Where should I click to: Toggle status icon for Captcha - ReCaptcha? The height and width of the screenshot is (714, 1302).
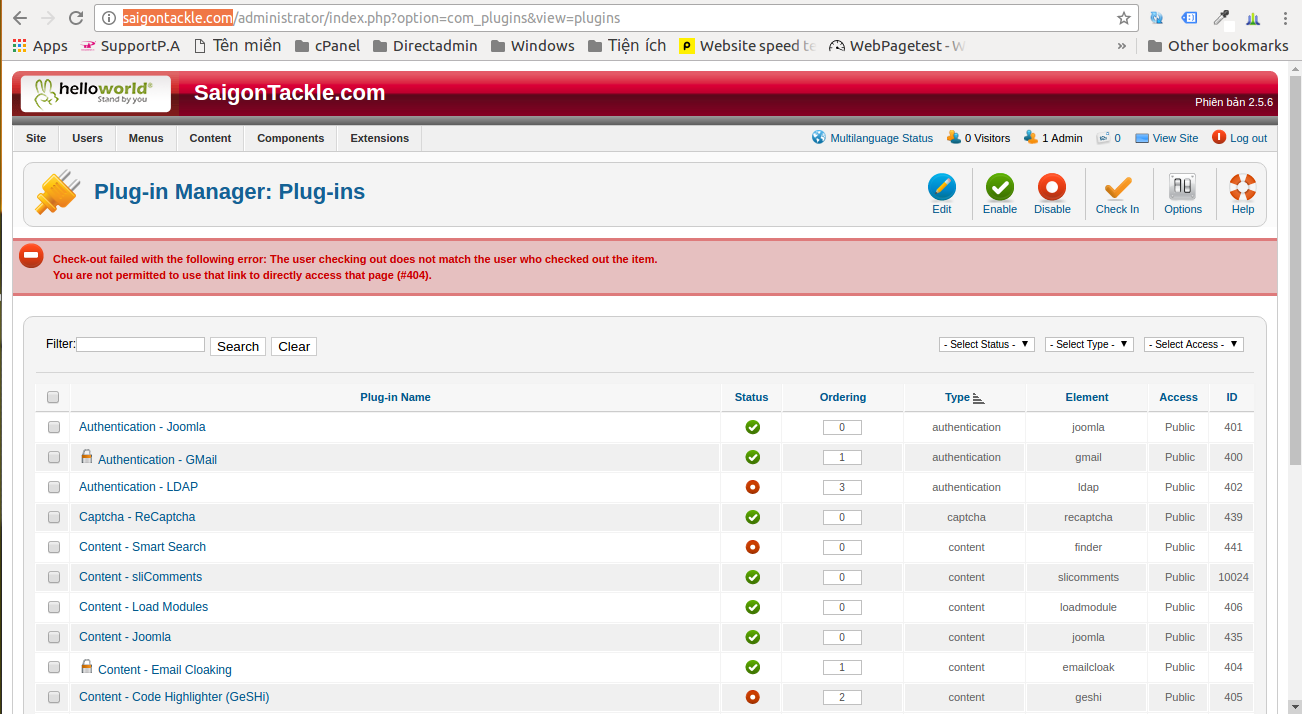pos(752,517)
